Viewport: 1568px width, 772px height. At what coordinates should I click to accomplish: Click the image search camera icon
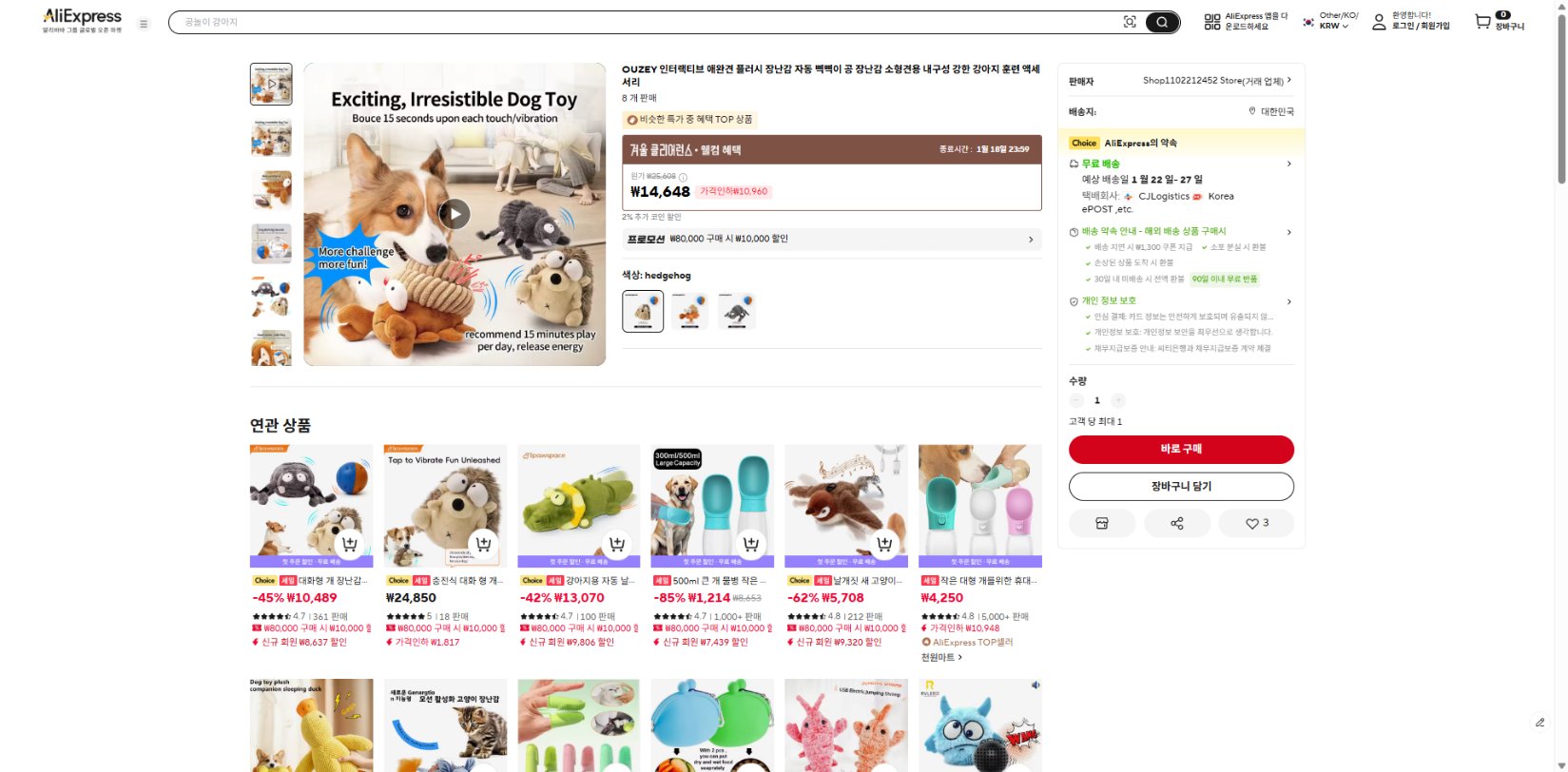[1130, 22]
